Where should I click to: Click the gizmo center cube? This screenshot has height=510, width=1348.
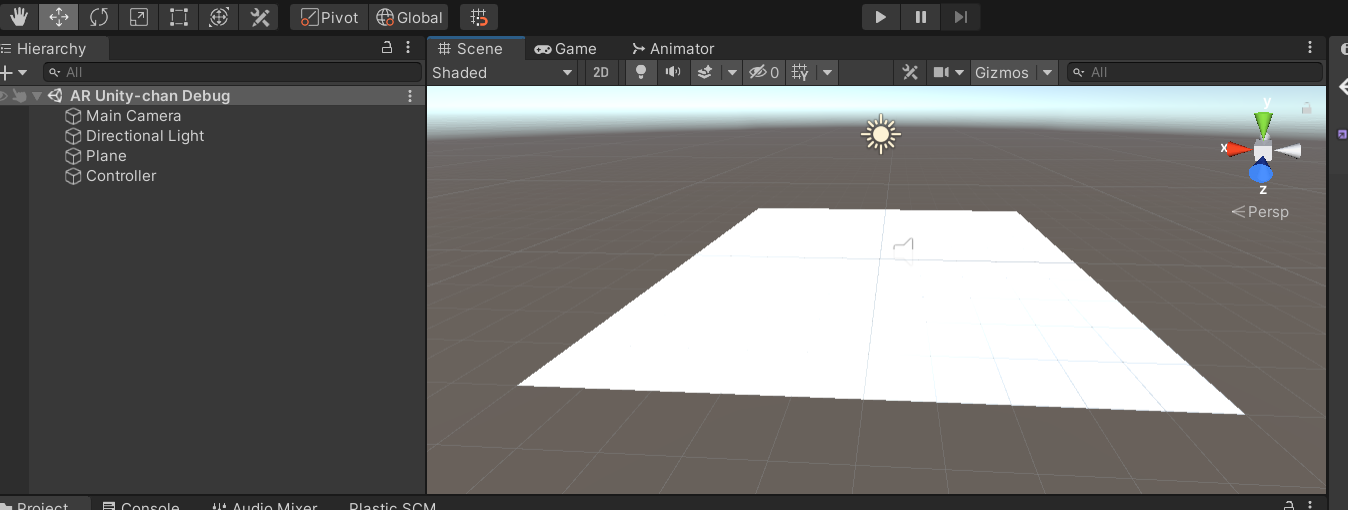click(1263, 150)
